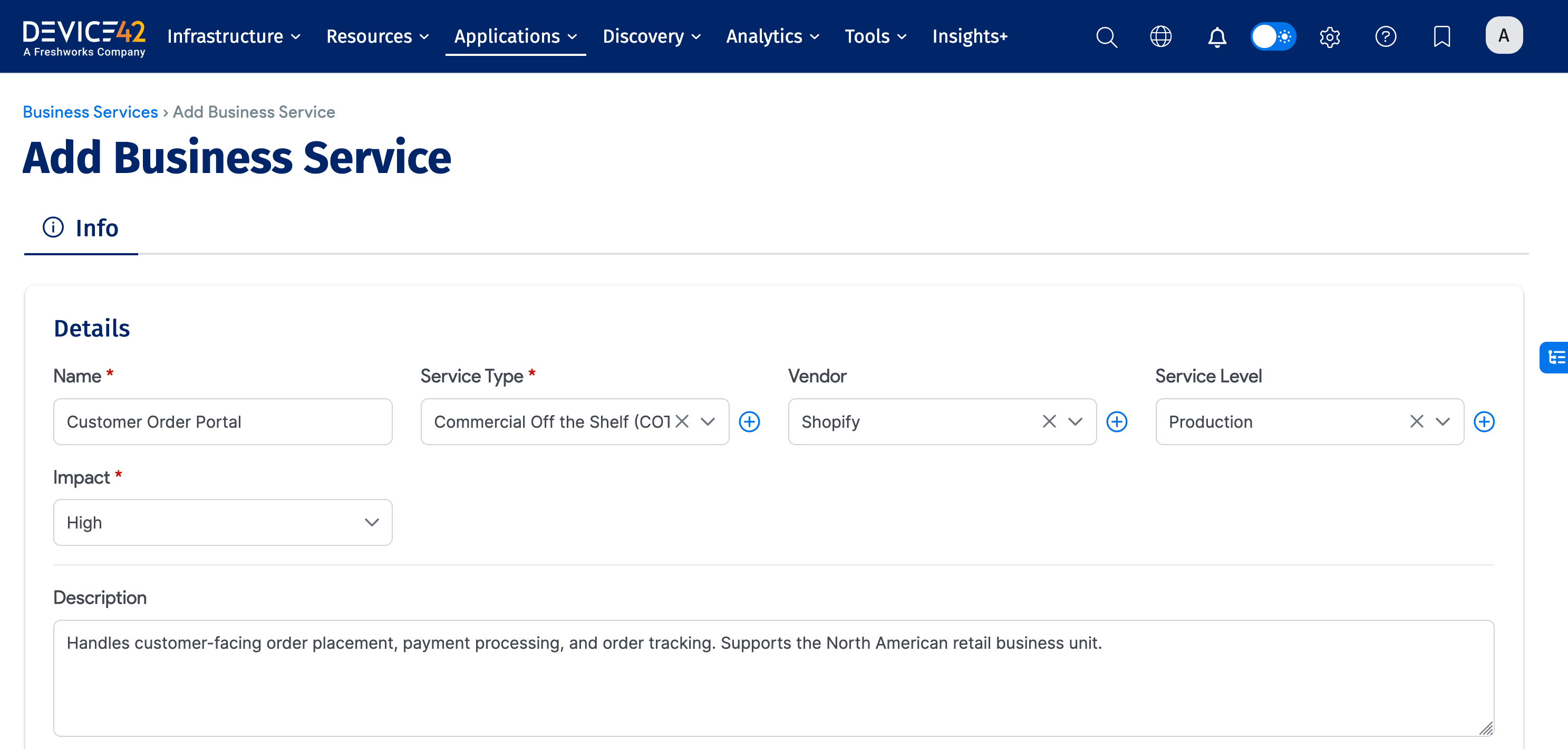Clear the Shopify vendor selection
This screenshot has height=749, width=1568.
(x=1049, y=421)
